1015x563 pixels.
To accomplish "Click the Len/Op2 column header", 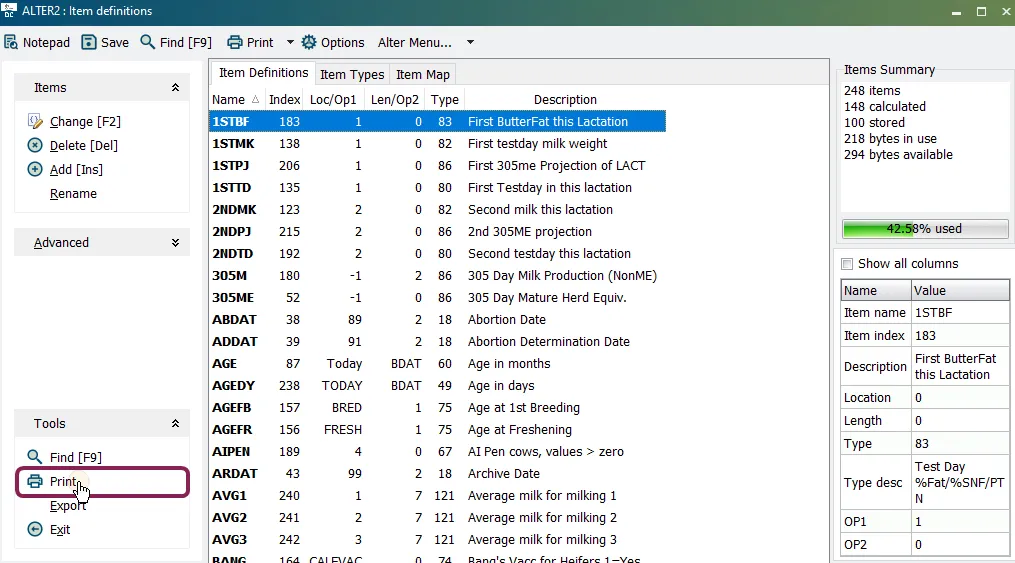I will click(x=395, y=100).
